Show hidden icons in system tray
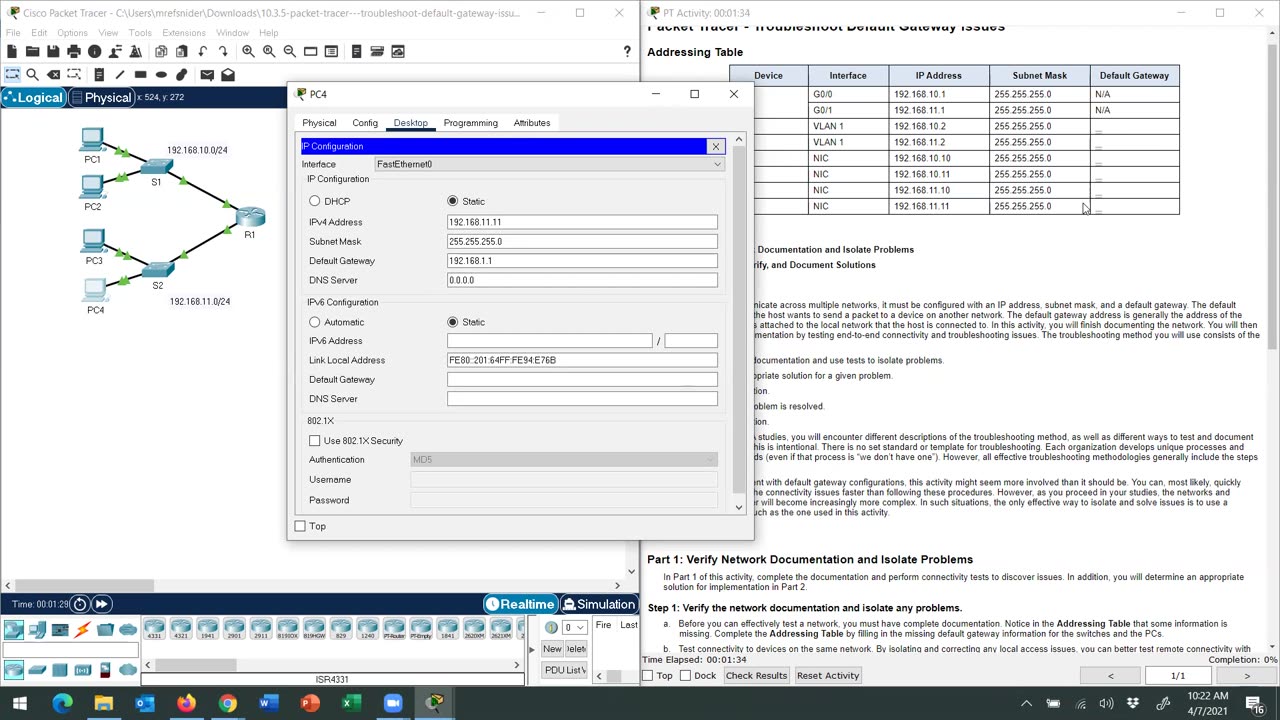This screenshot has height=720, width=1280. click(x=1026, y=704)
